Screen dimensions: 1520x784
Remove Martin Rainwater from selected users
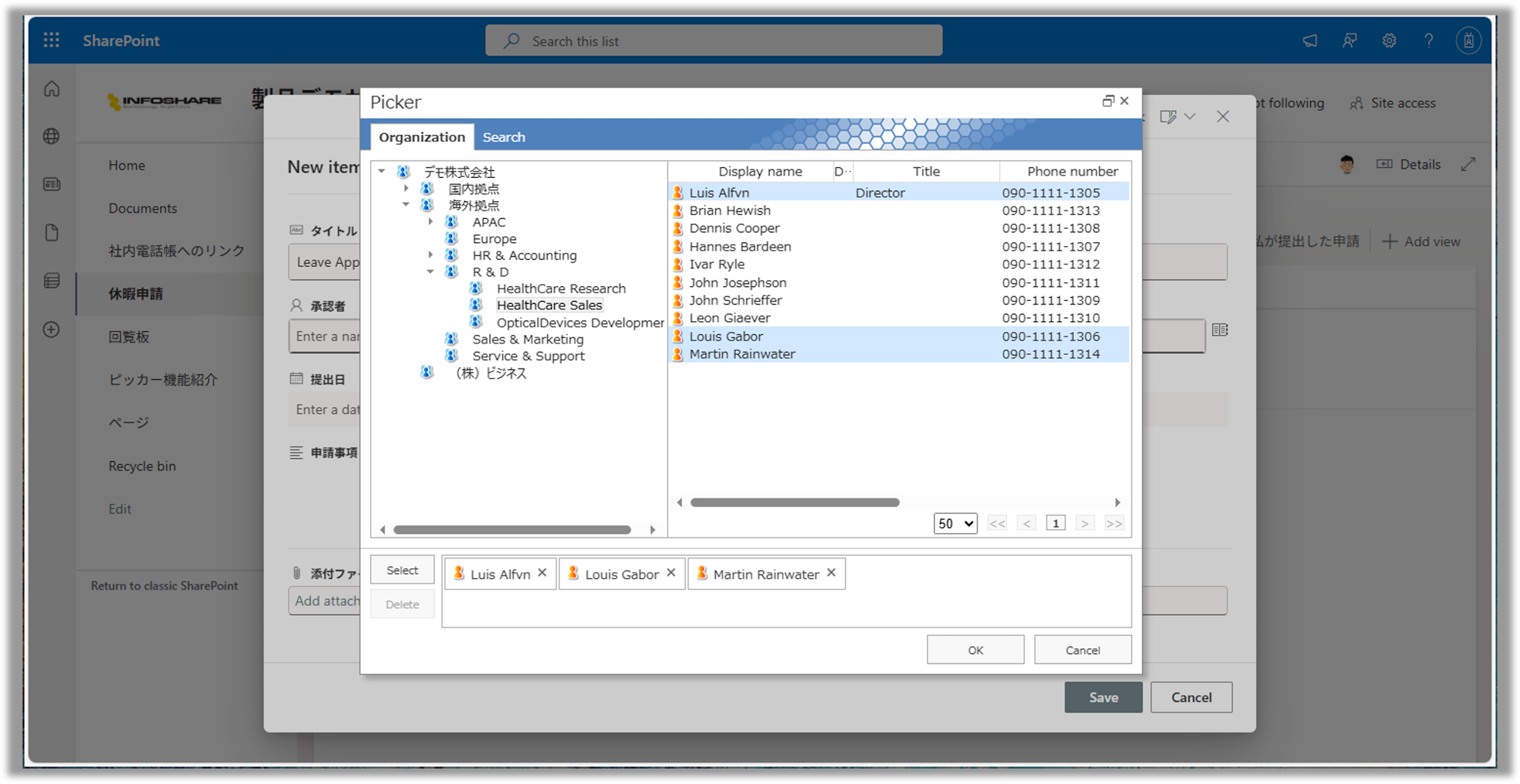pos(831,573)
